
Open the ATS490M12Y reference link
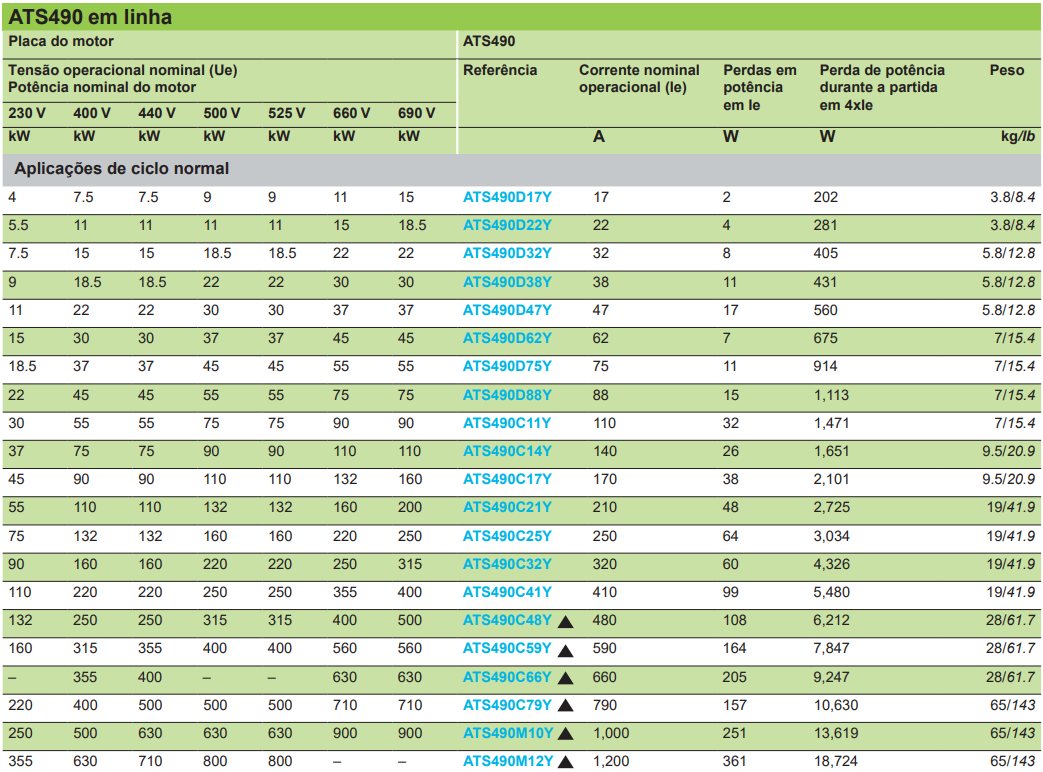(508, 761)
